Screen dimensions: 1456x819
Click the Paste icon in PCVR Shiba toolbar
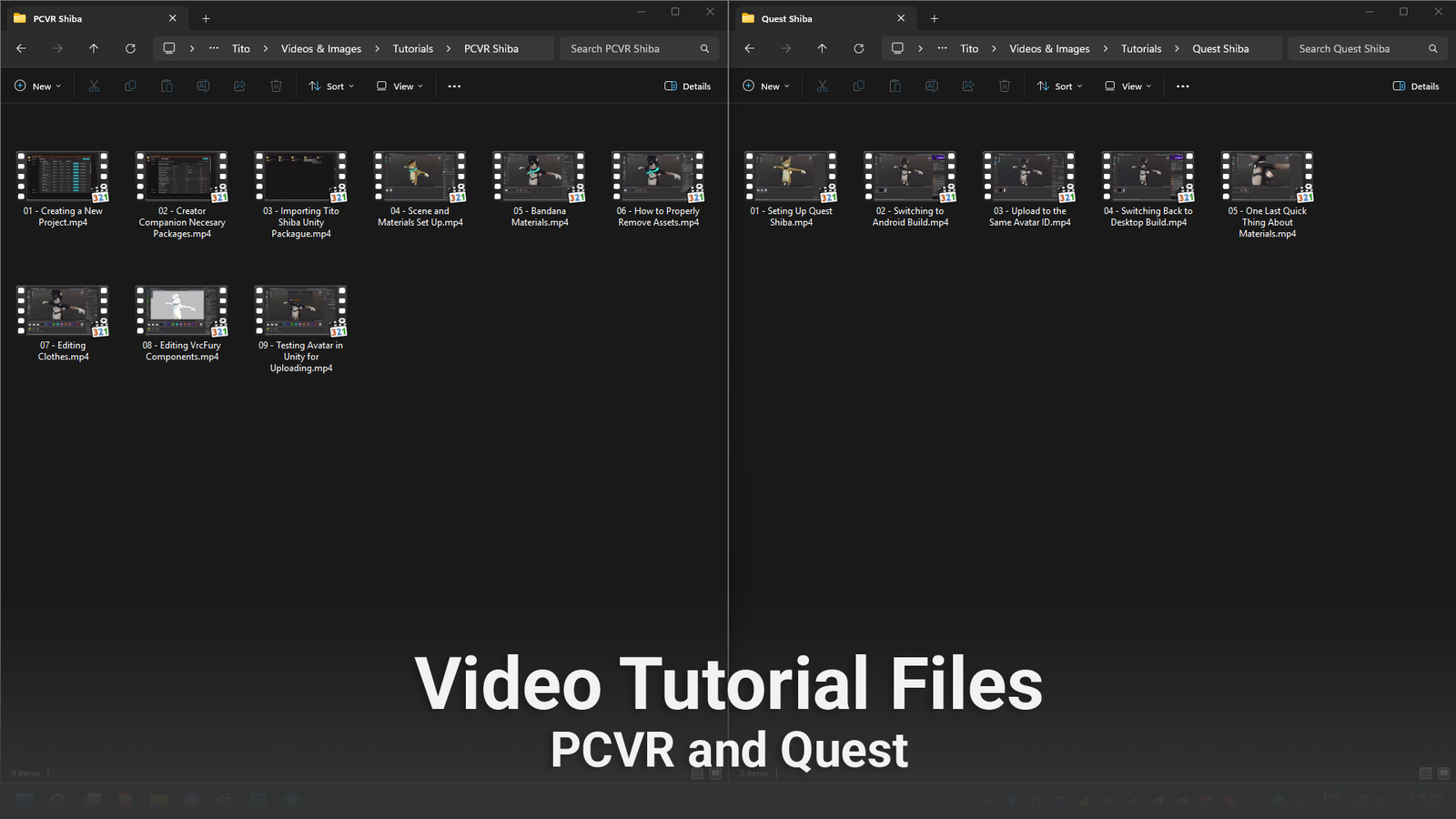click(167, 86)
